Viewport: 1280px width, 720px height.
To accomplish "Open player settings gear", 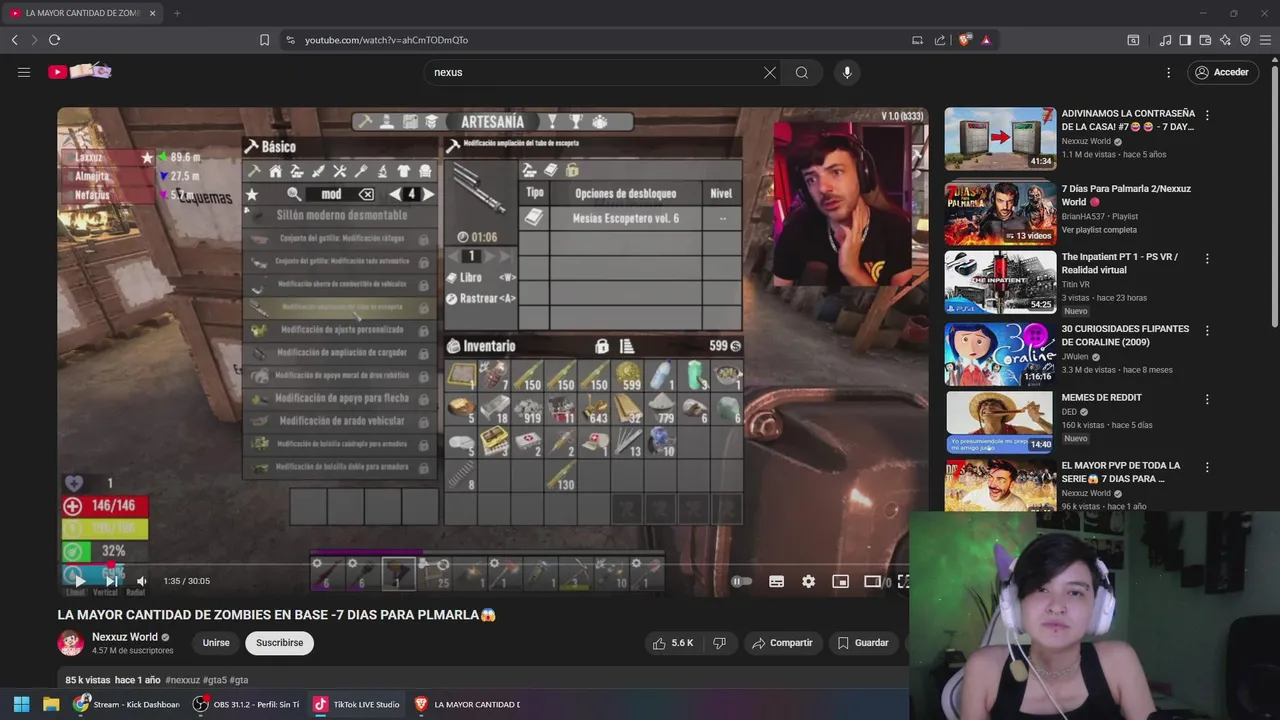I will pyautogui.click(x=808, y=581).
